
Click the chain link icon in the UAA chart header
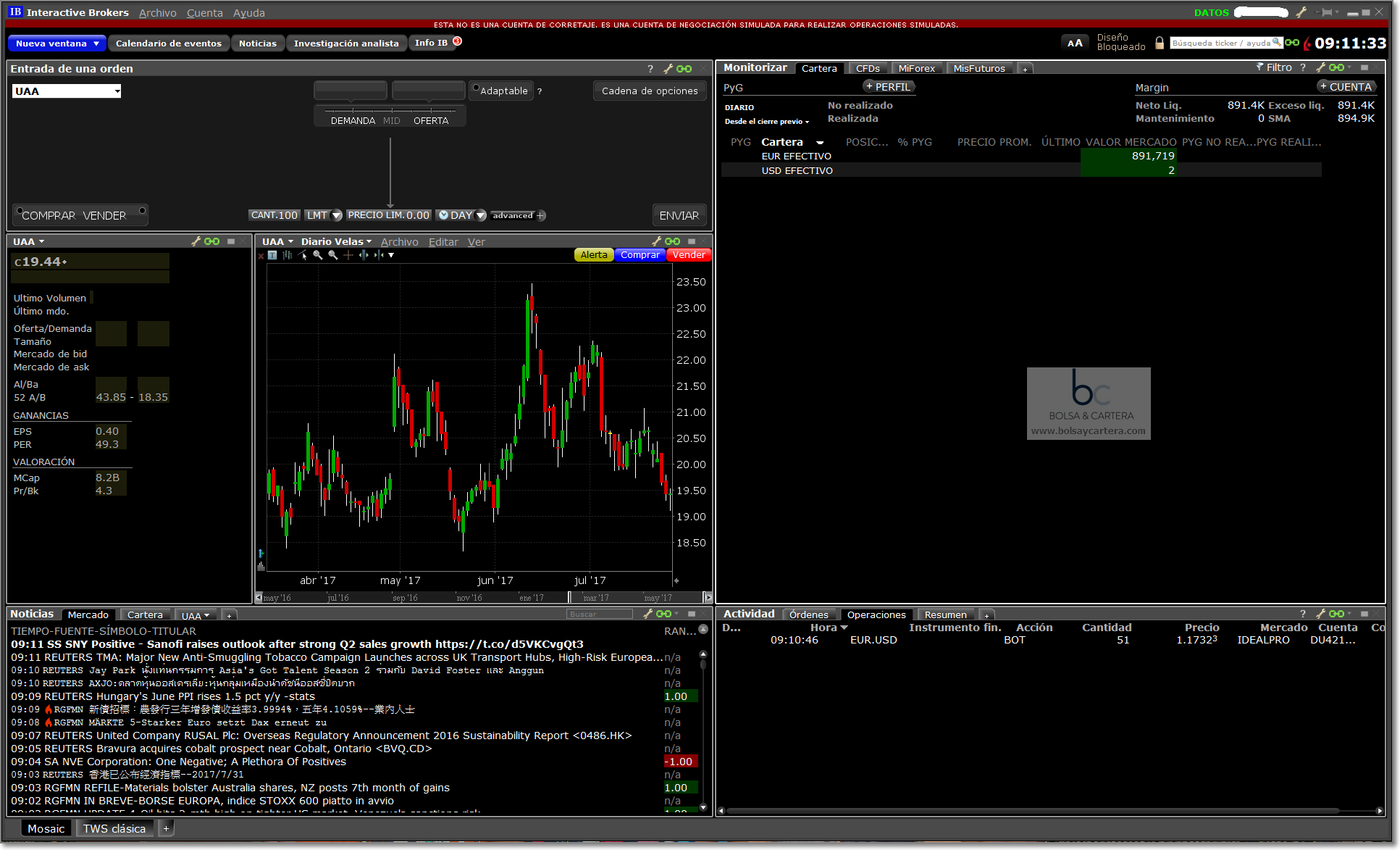click(673, 241)
